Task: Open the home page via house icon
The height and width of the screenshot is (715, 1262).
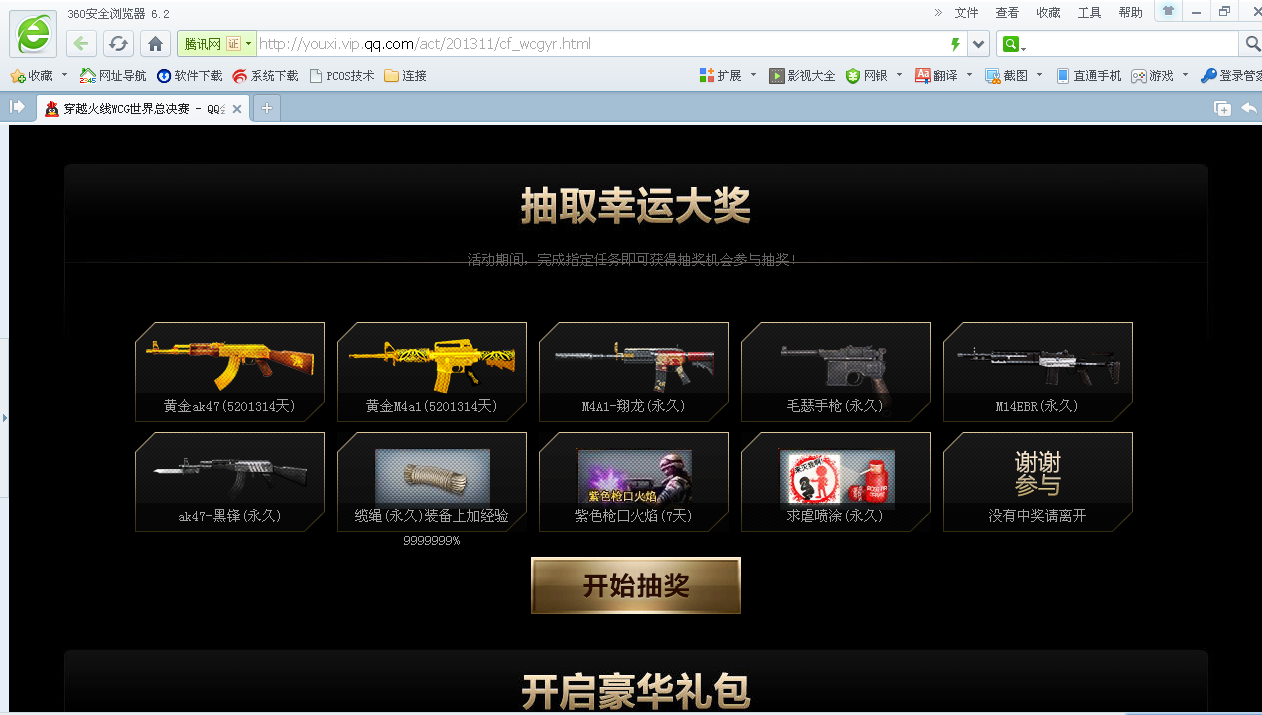Action: click(155, 44)
